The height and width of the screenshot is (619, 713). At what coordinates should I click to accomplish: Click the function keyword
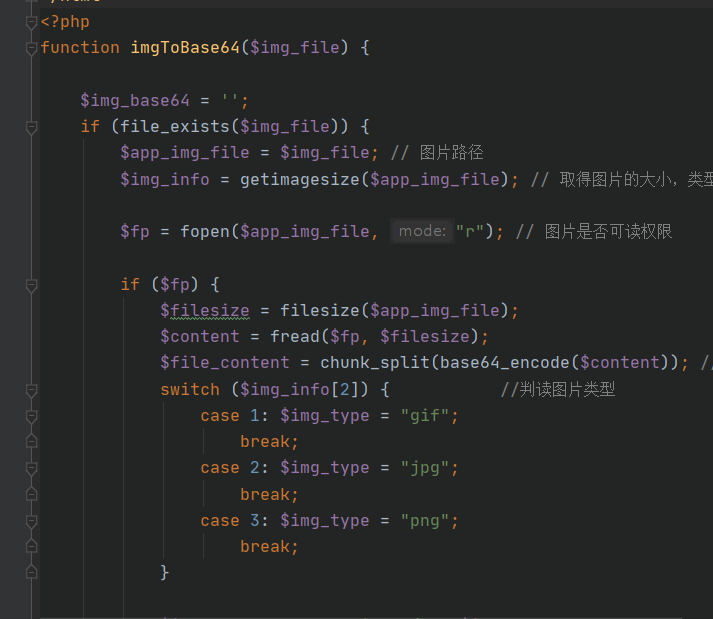coord(80,48)
